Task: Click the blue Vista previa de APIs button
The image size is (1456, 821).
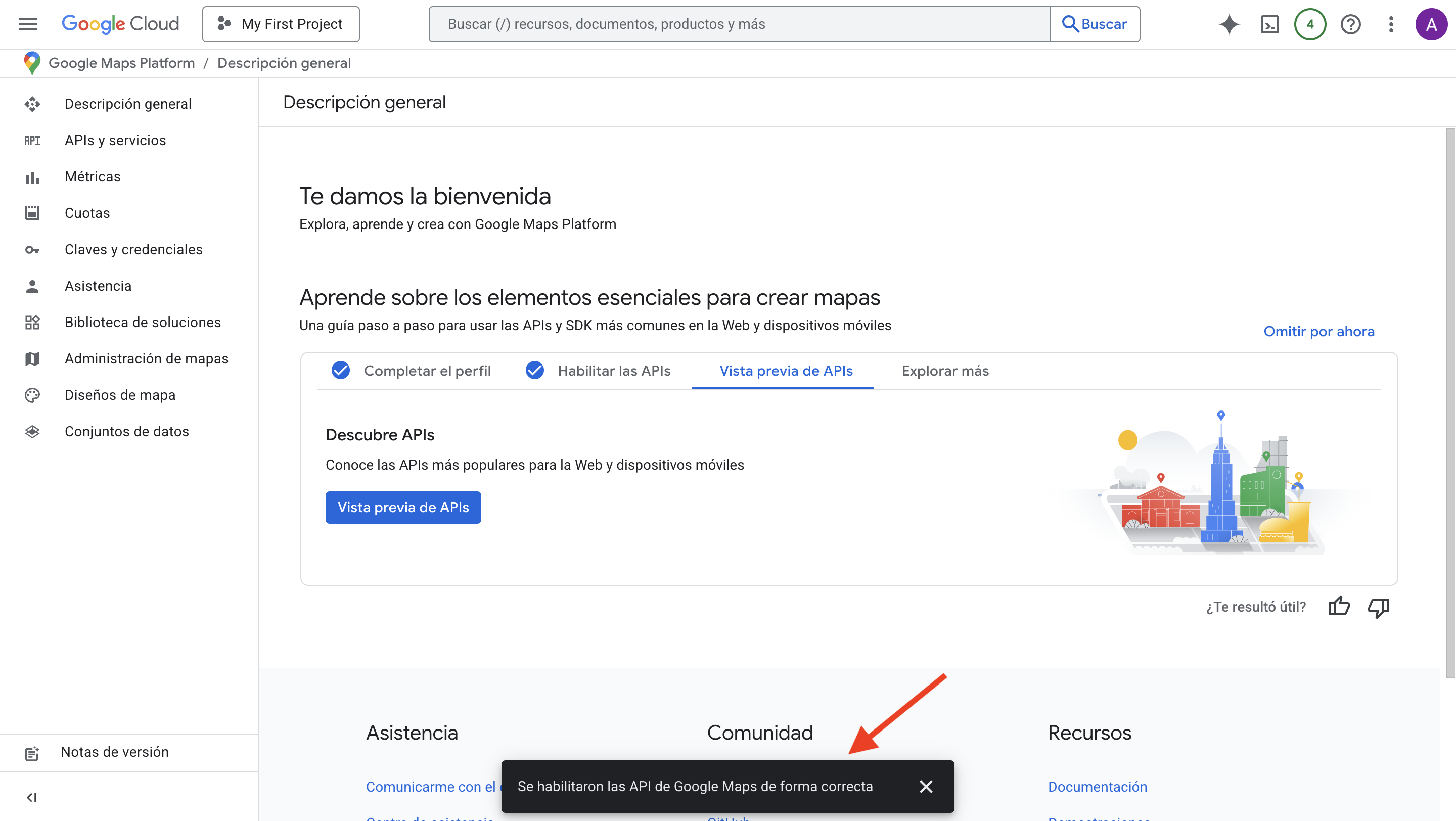Action: pyautogui.click(x=403, y=508)
